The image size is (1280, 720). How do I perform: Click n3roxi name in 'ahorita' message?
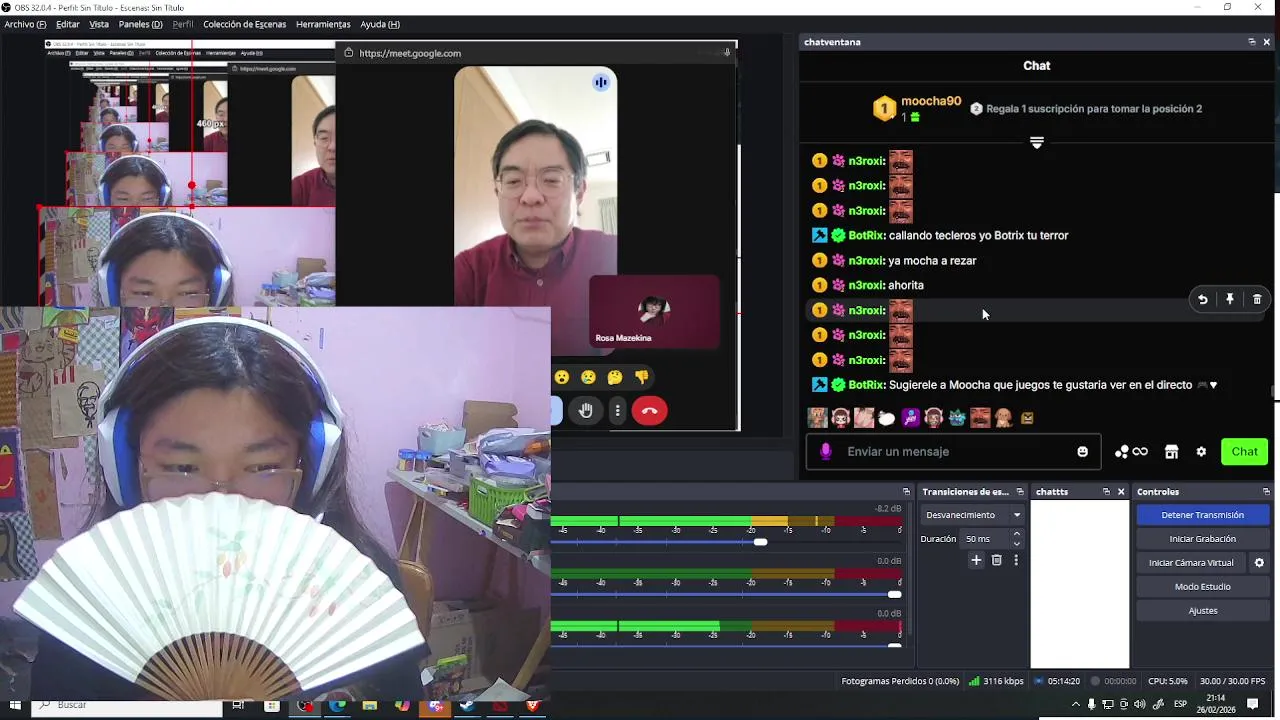pos(866,286)
